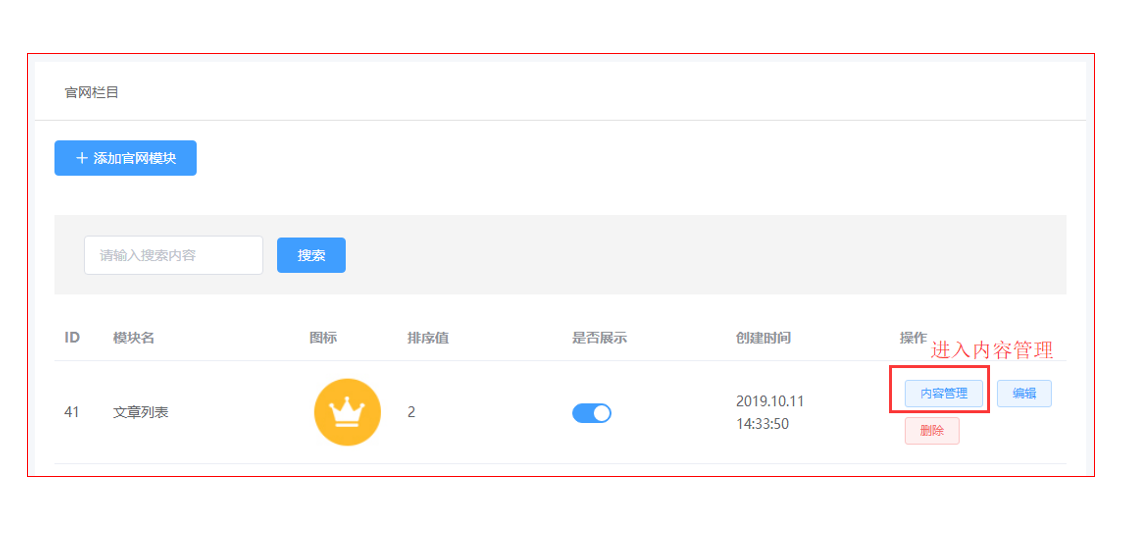Screen dimensions: 1148x539
Task: Click the ID value 41
Action: pyautogui.click(x=72, y=412)
